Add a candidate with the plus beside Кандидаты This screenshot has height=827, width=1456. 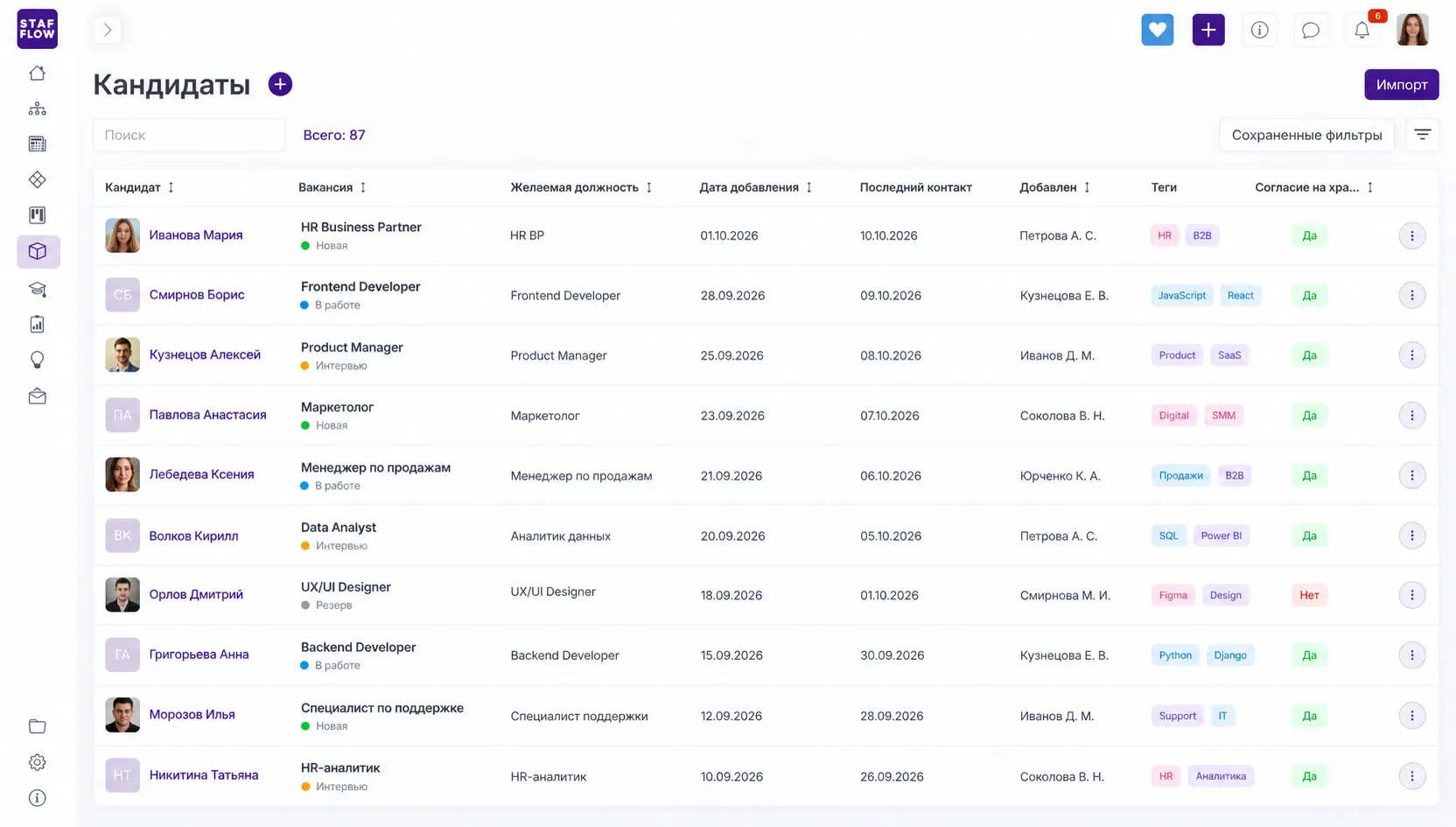pos(280,84)
